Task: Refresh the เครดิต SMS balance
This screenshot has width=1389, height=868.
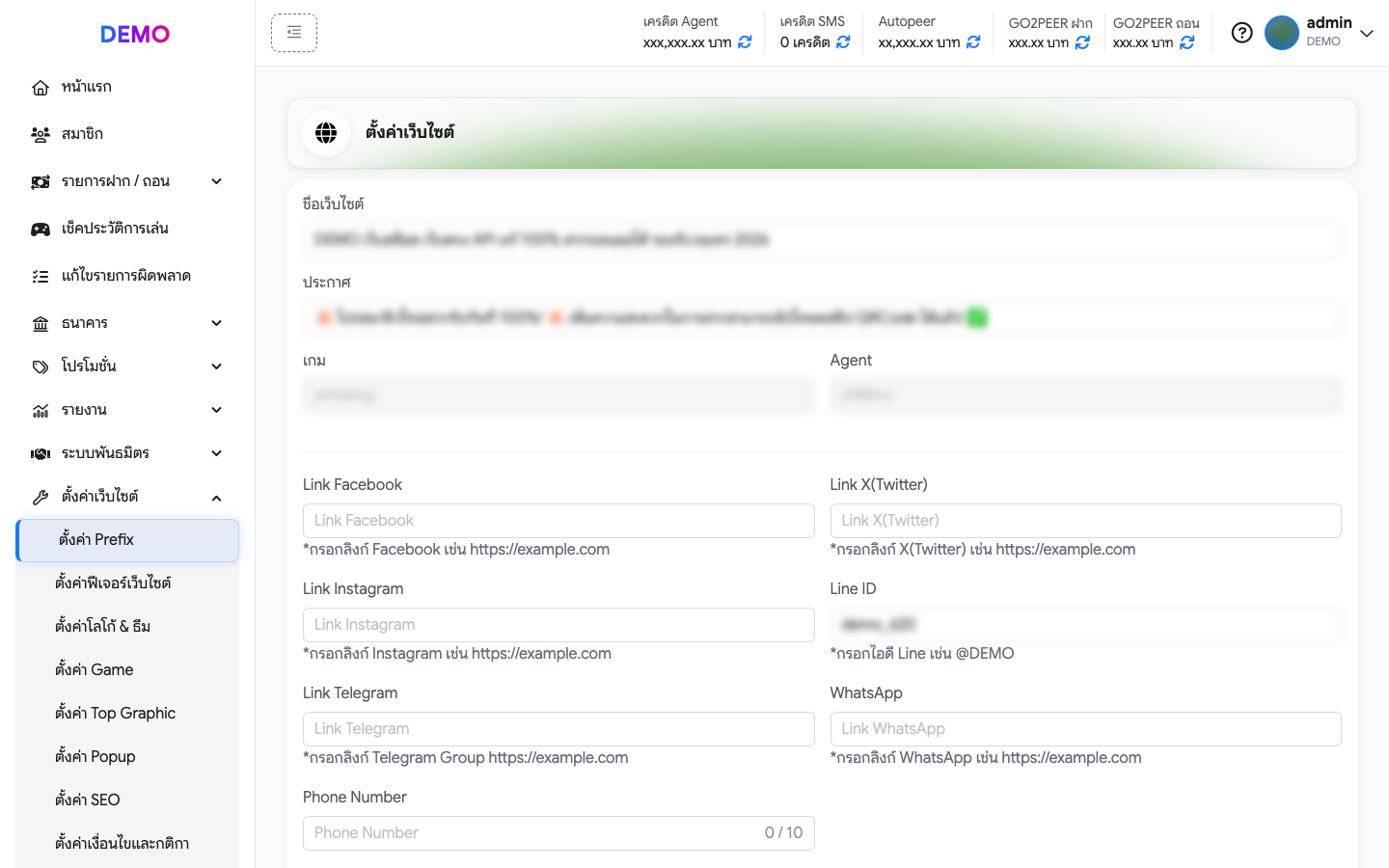Action: pyautogui.click(x=843, y=42)
